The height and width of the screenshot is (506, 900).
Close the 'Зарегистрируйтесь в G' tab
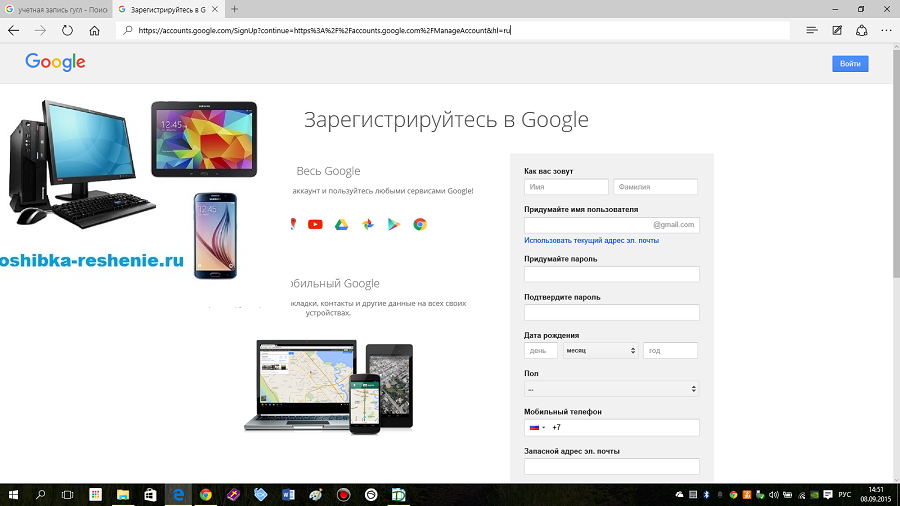tap(215, 9)
